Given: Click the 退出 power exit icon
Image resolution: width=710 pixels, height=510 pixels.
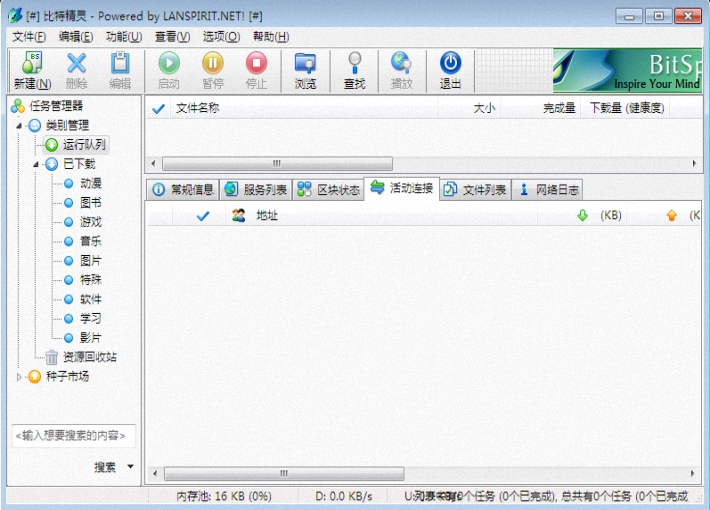Looking at the screenshot, I should click(450, 71).
